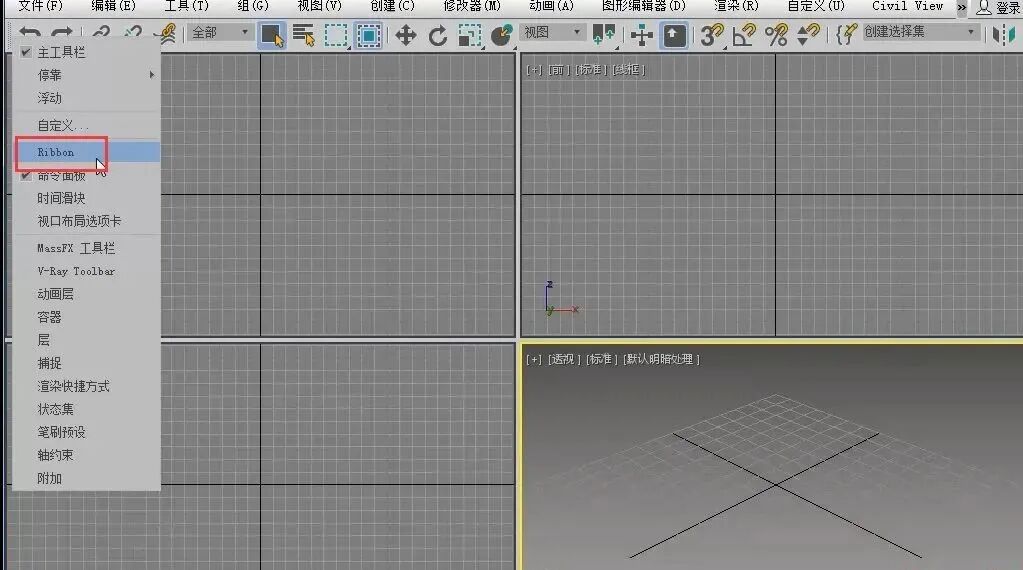Viewport: 1023px width, 570px height.
Task: Expand the hidden menus via >> chevron
Action: tap(962, 7)
